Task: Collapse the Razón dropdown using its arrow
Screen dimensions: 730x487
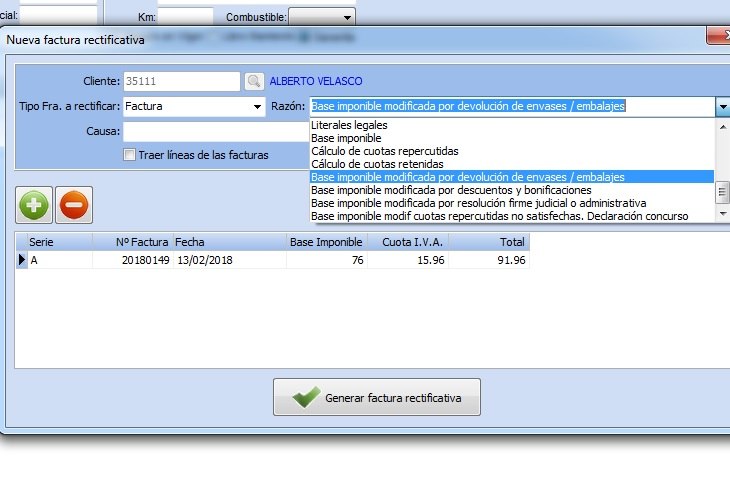Action: (x=723, y=107)
